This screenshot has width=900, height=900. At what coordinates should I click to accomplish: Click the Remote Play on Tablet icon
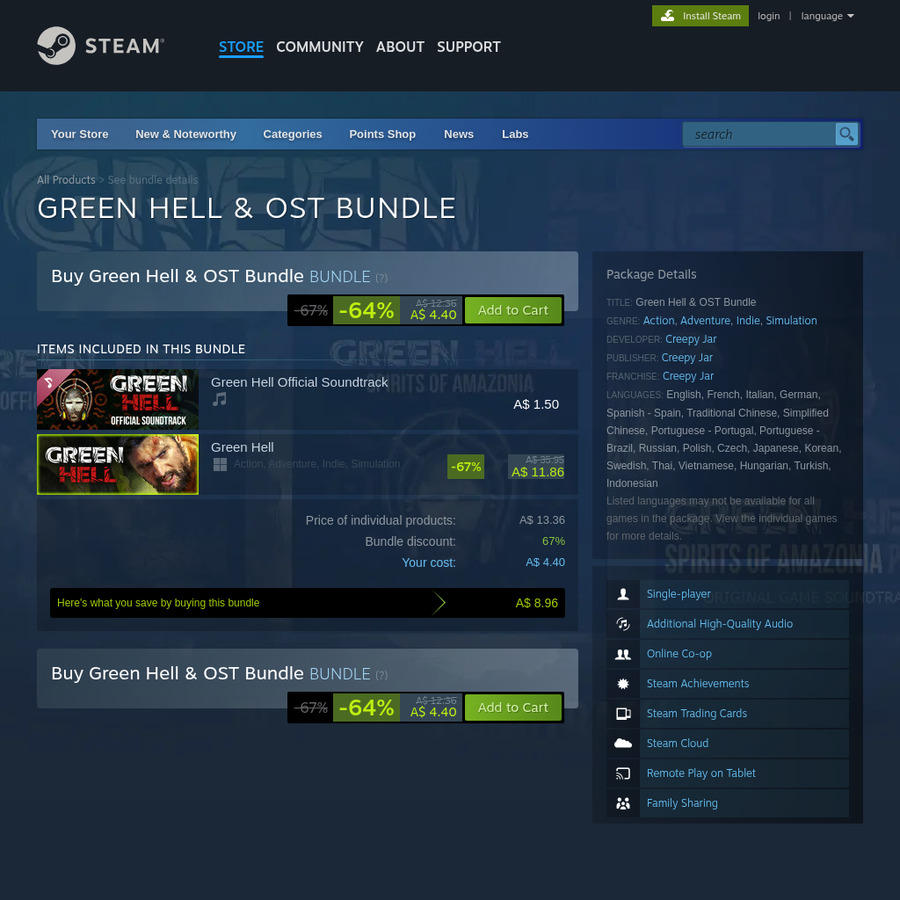pos(623,773)
